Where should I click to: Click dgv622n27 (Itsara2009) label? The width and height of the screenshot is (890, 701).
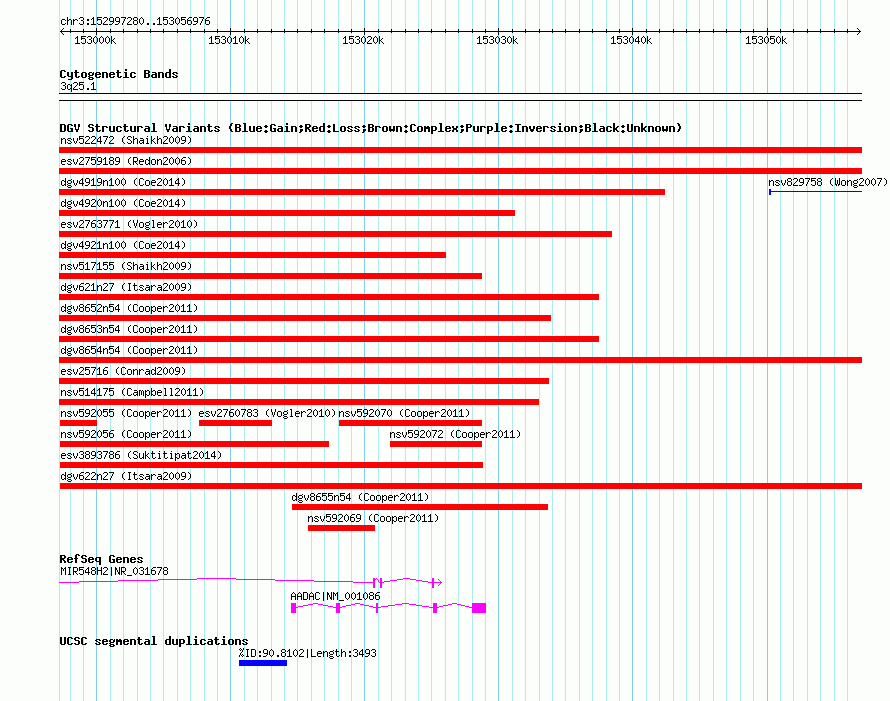pos(126,476)
